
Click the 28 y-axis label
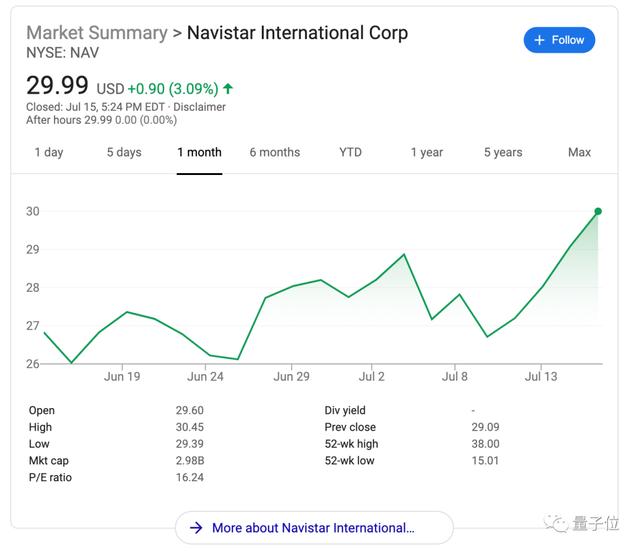[33, 287]
